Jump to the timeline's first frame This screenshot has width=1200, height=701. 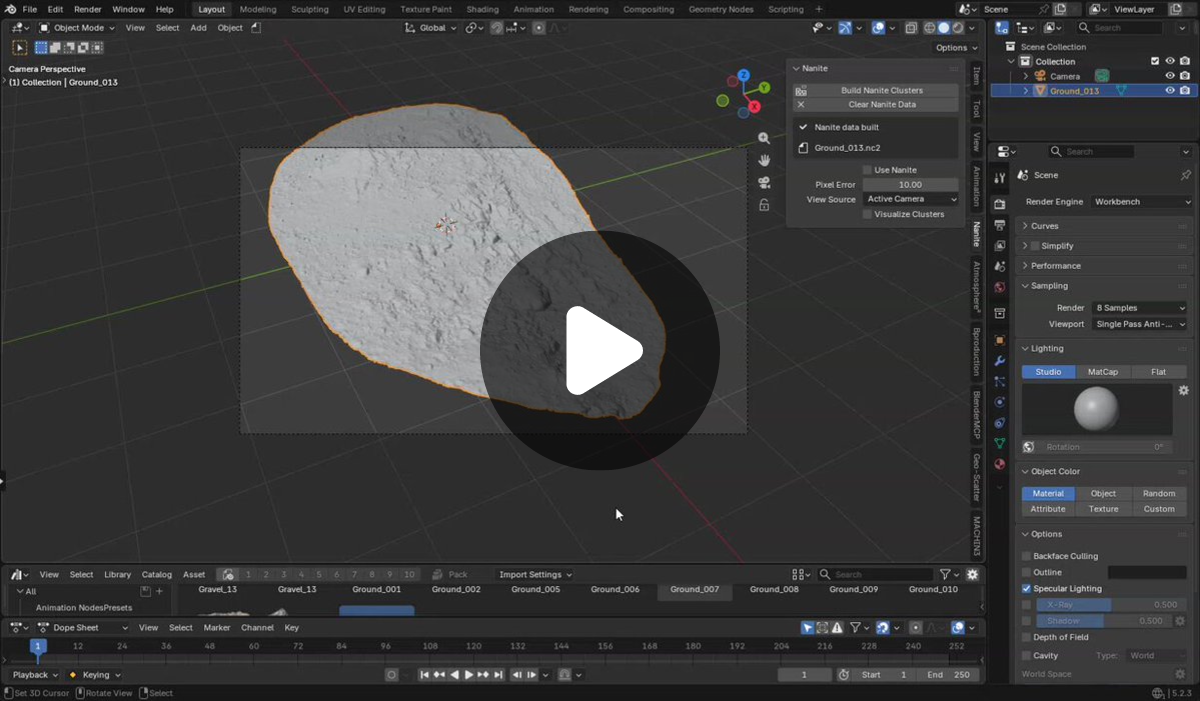[x=425, y=675]
